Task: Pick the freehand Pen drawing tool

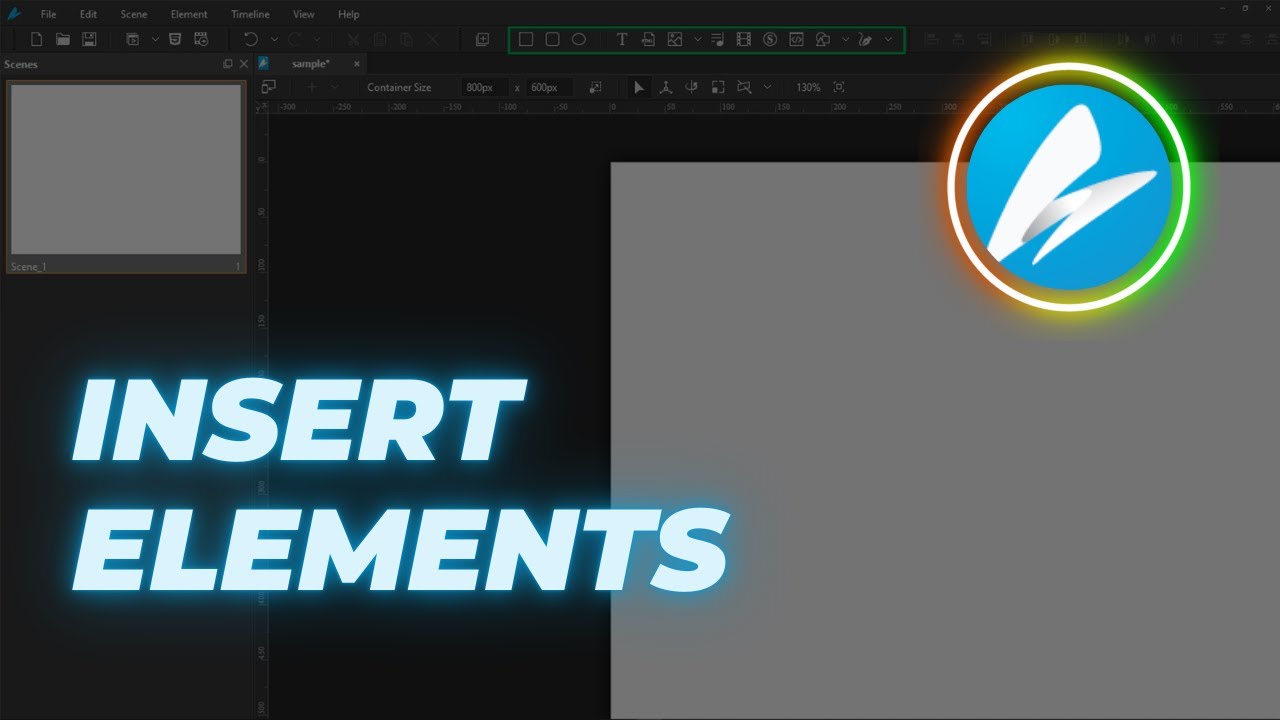Action: coord(866,40)
